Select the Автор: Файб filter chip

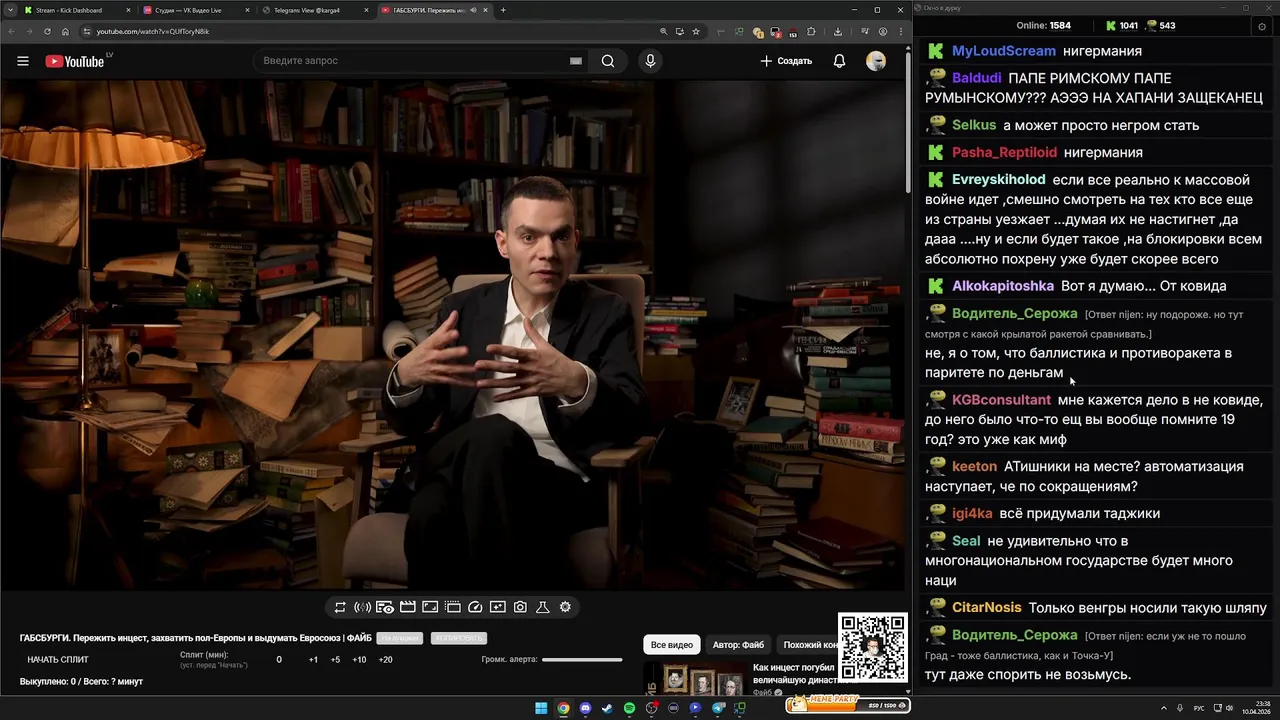coord(738,645)
